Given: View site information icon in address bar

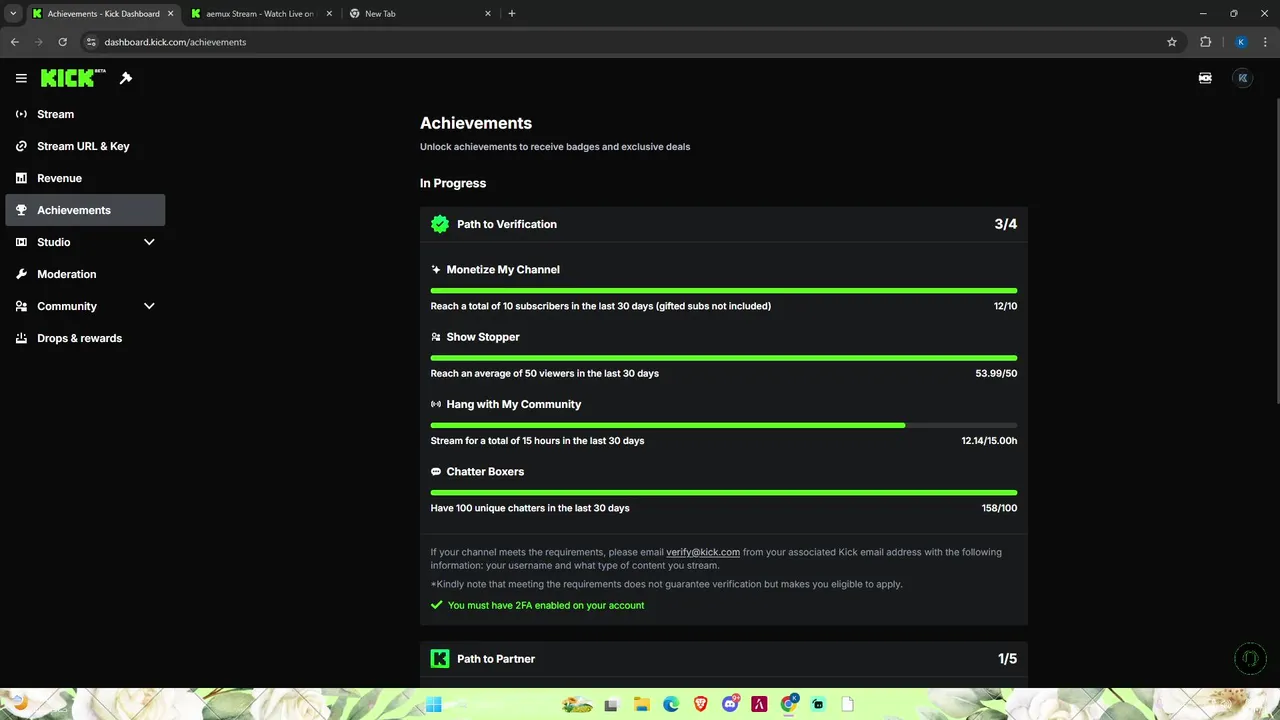Looking at the screenshot, I should [x=91, y=42].
